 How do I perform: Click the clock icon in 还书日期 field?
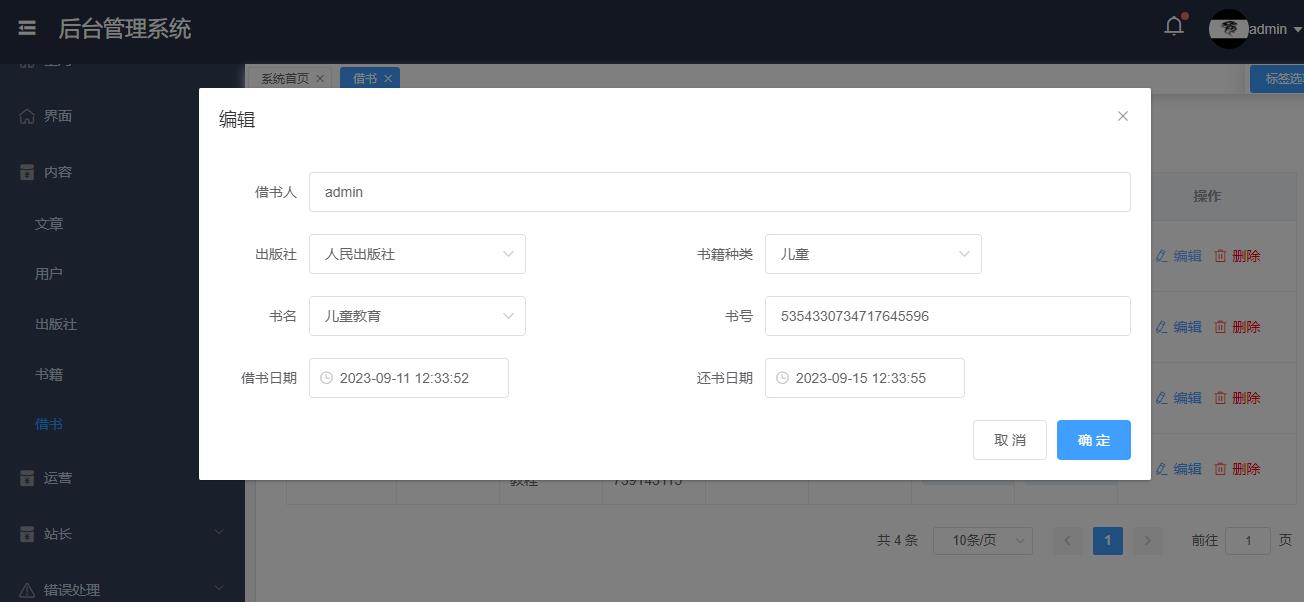[x=782, y=378]
